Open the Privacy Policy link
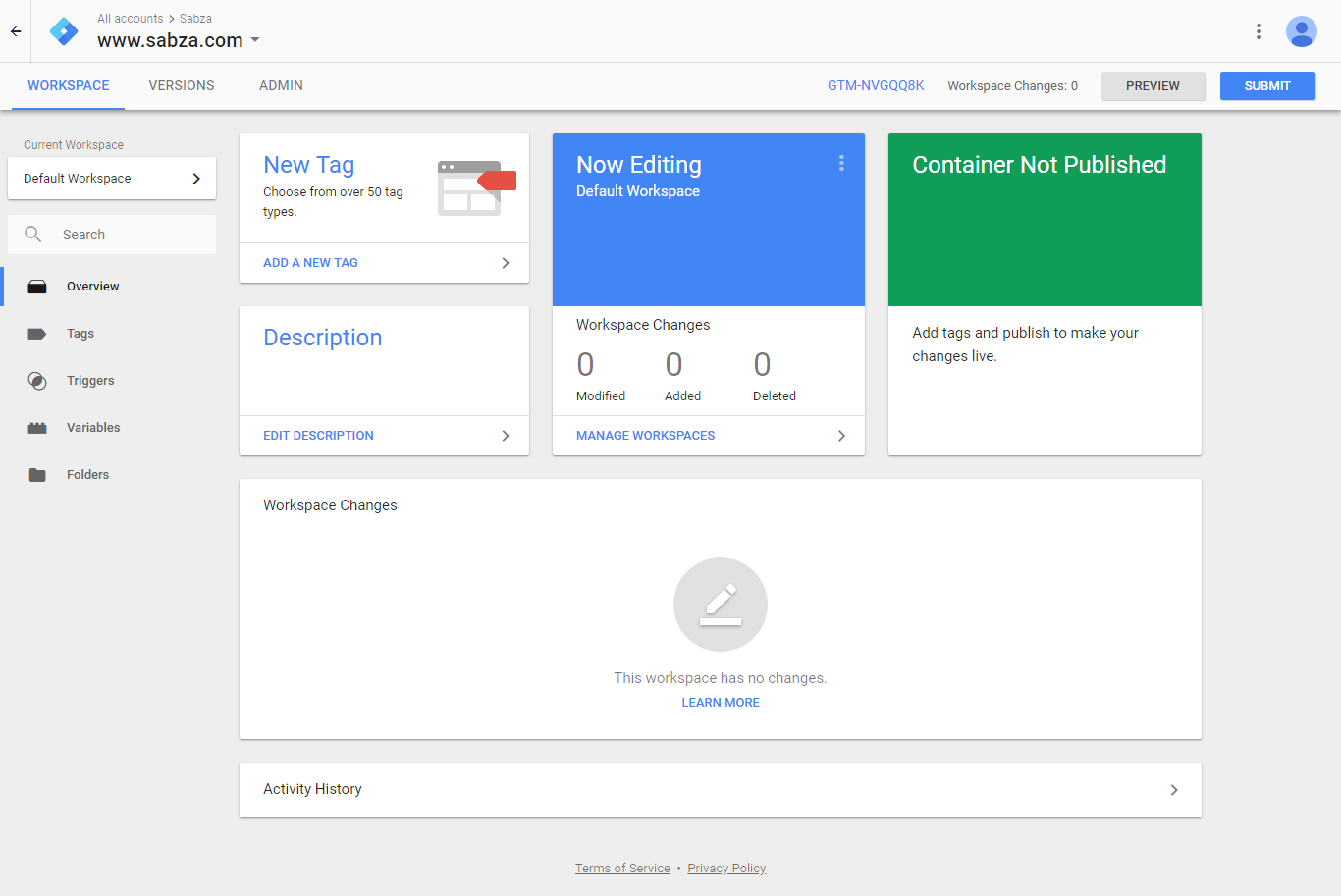This screenshot has width=1341, height=896. click(726, 869)
